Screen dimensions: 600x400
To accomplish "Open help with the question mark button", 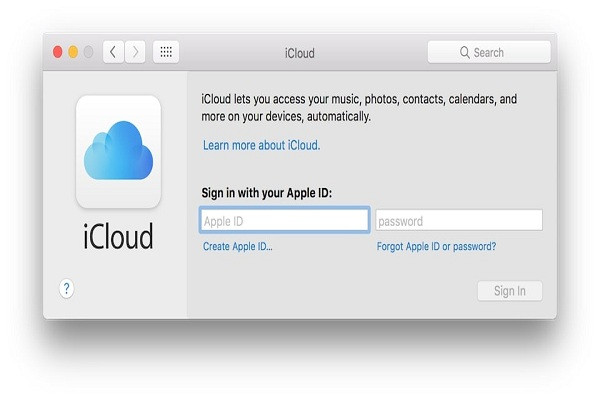I will [67, 289].
